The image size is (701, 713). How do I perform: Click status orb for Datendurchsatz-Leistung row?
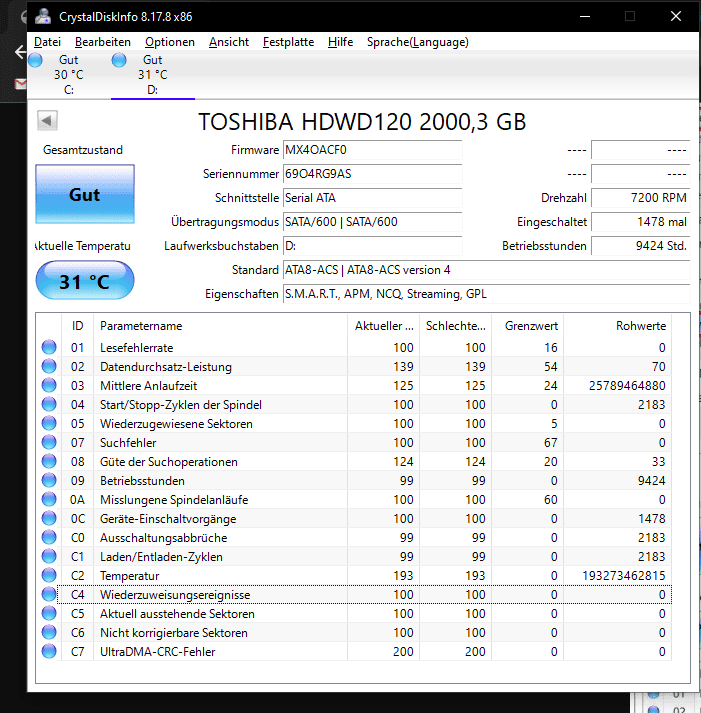49,366
